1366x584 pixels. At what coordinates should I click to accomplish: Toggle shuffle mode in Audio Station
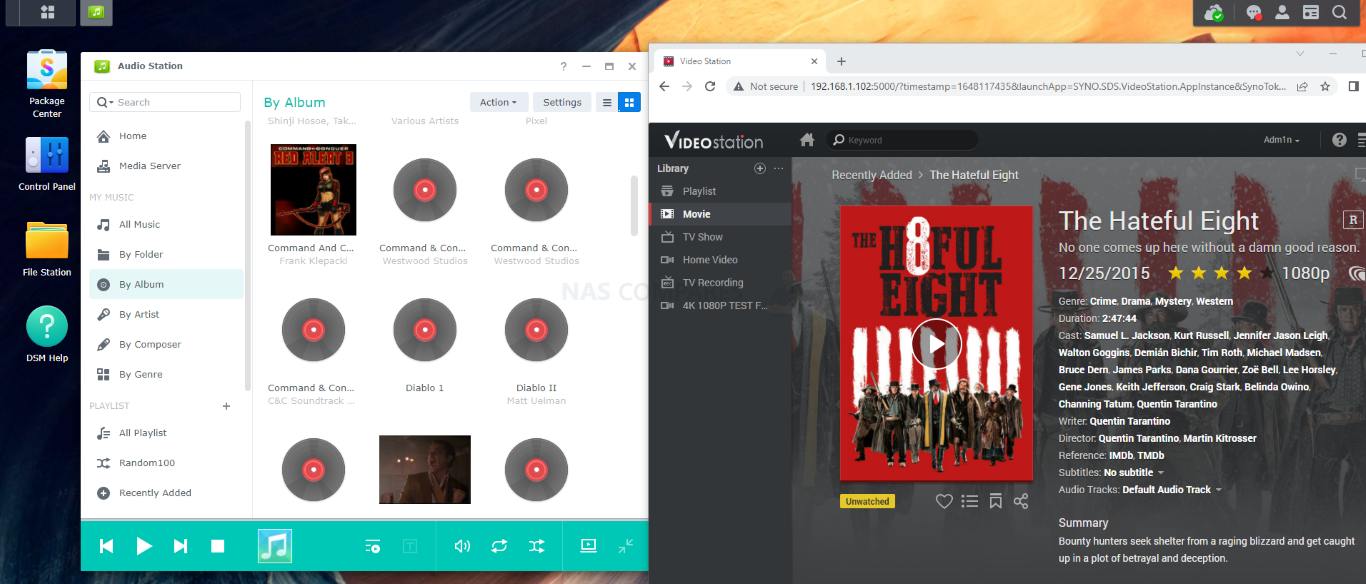click(x=537, y=546)
